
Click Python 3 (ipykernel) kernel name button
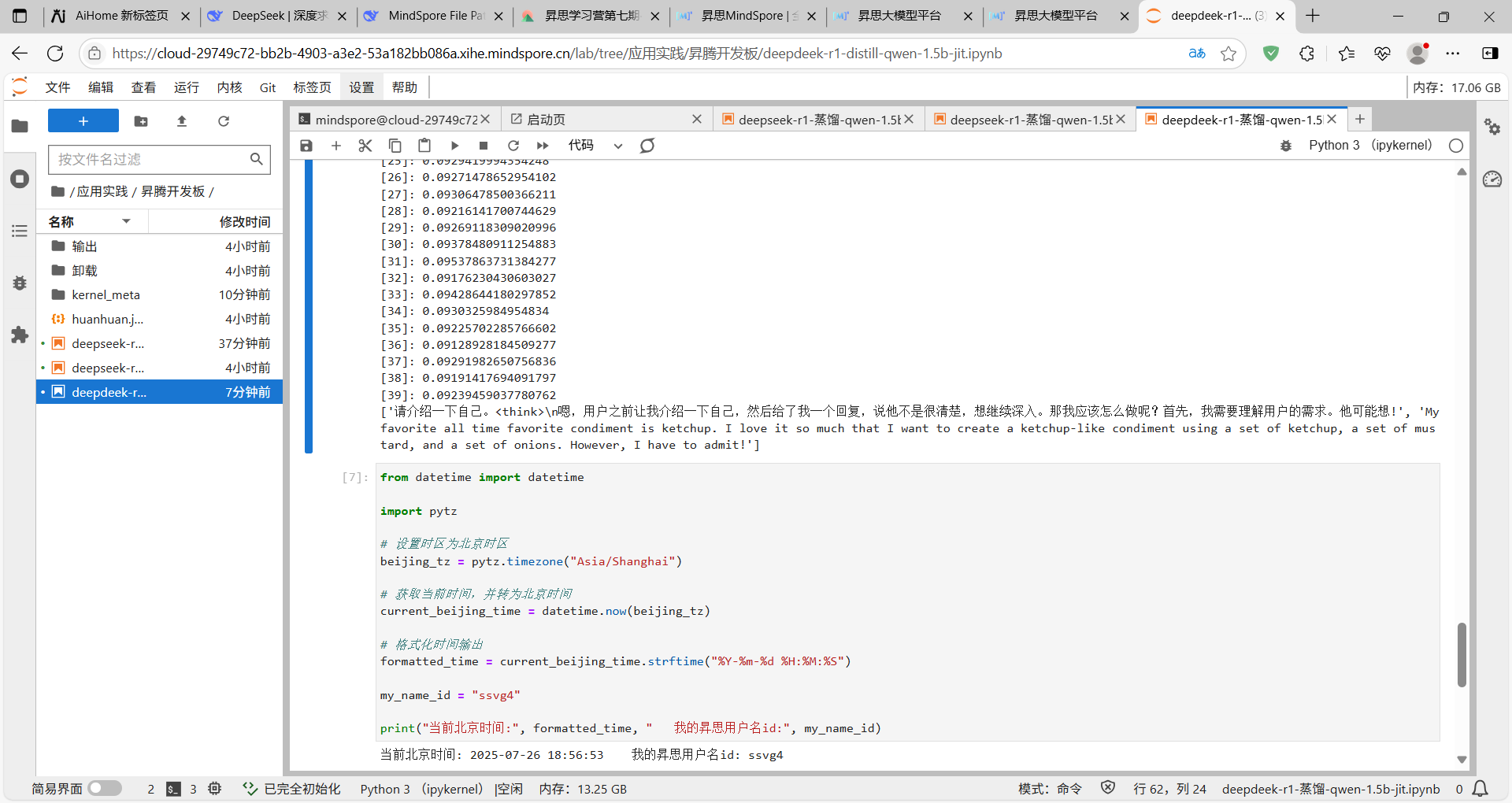click(x=1369, y=146)
